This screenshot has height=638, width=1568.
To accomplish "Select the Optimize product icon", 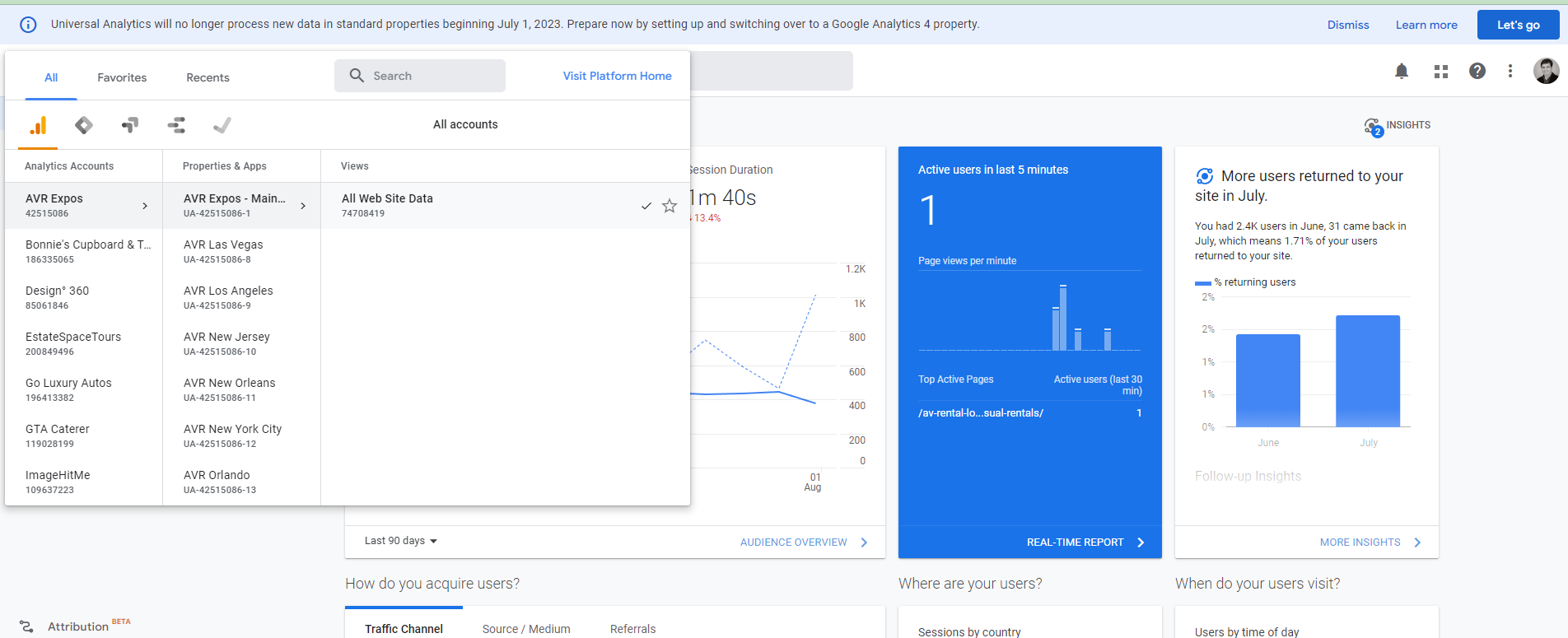I will click(x=130, y=125).
